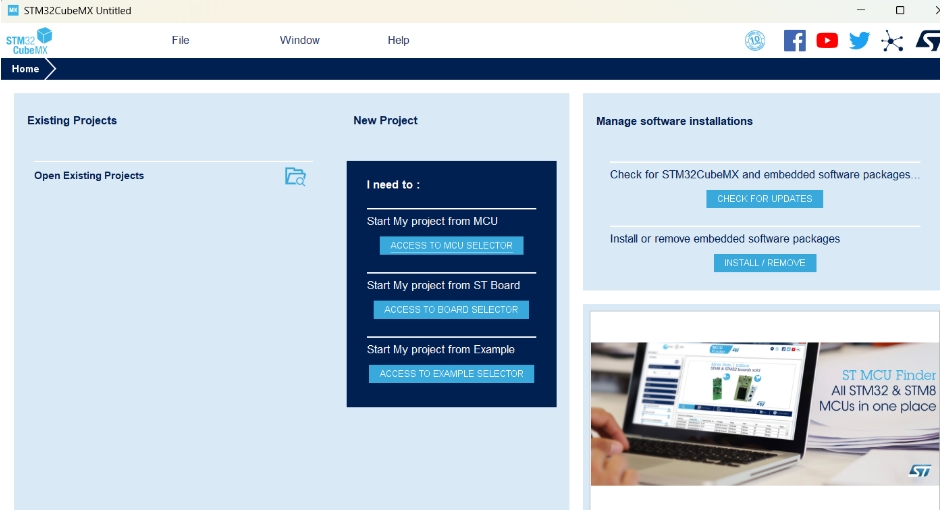The width and height of the screenshot is (940, 510).
Task: Click ACCESS TO MCU SELECTOR button
Action: point(451,246)
